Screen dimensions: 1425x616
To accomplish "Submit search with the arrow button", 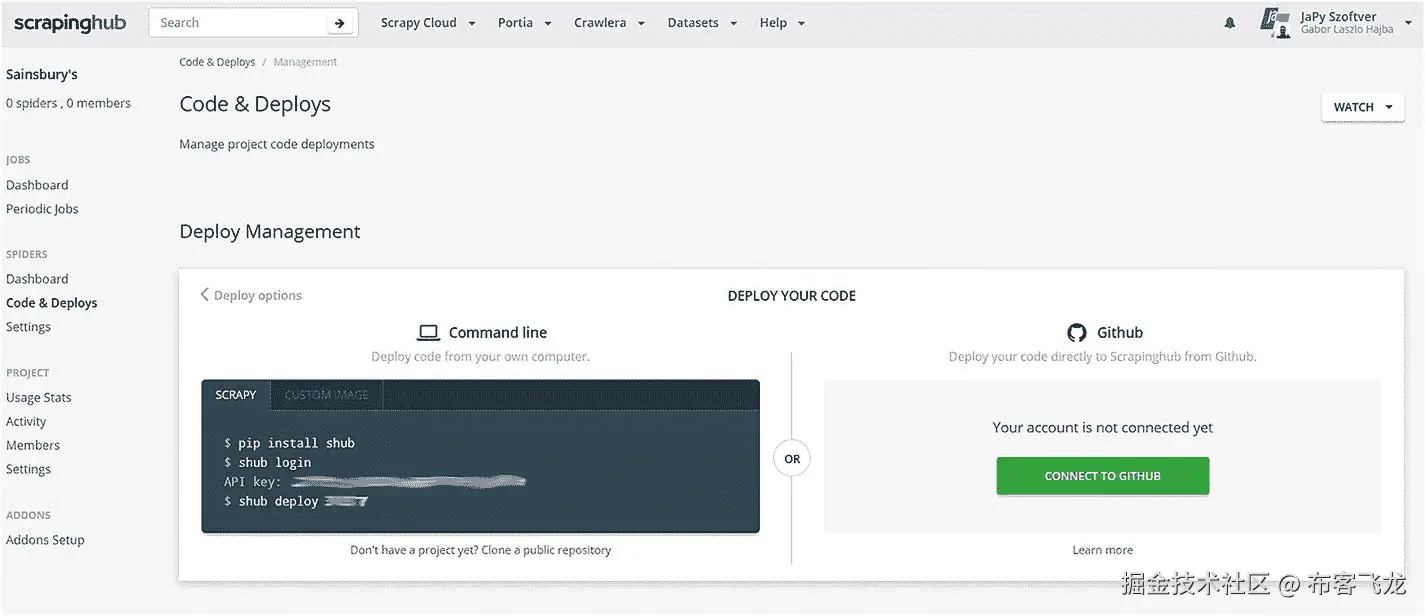I will pos(340,23).
